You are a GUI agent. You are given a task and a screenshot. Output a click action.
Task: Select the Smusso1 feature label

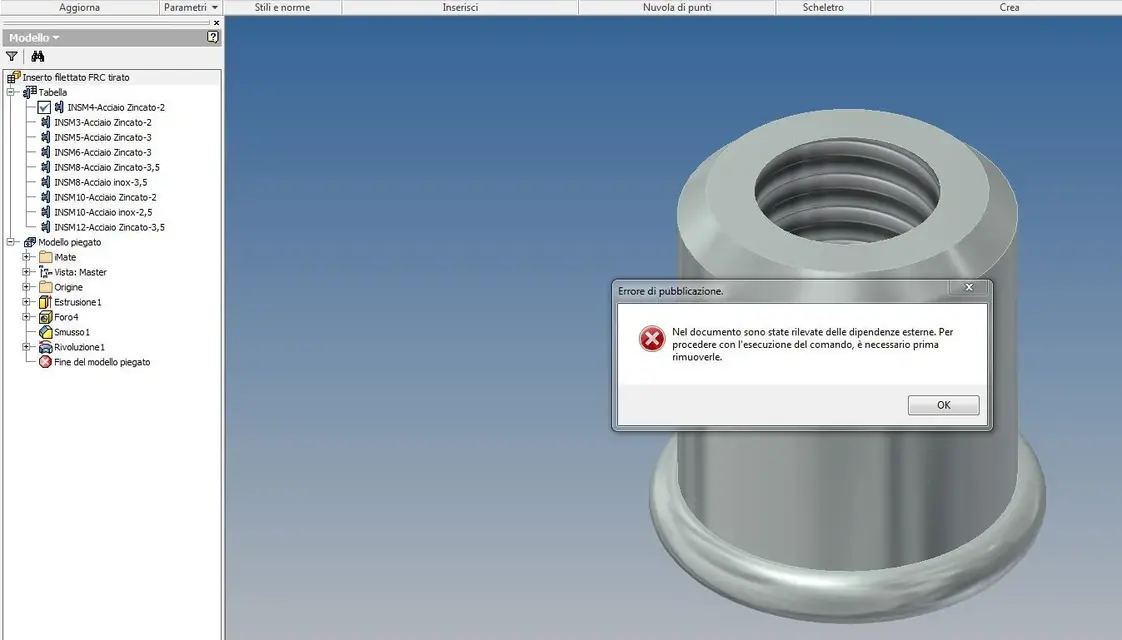tap(72, 332)
